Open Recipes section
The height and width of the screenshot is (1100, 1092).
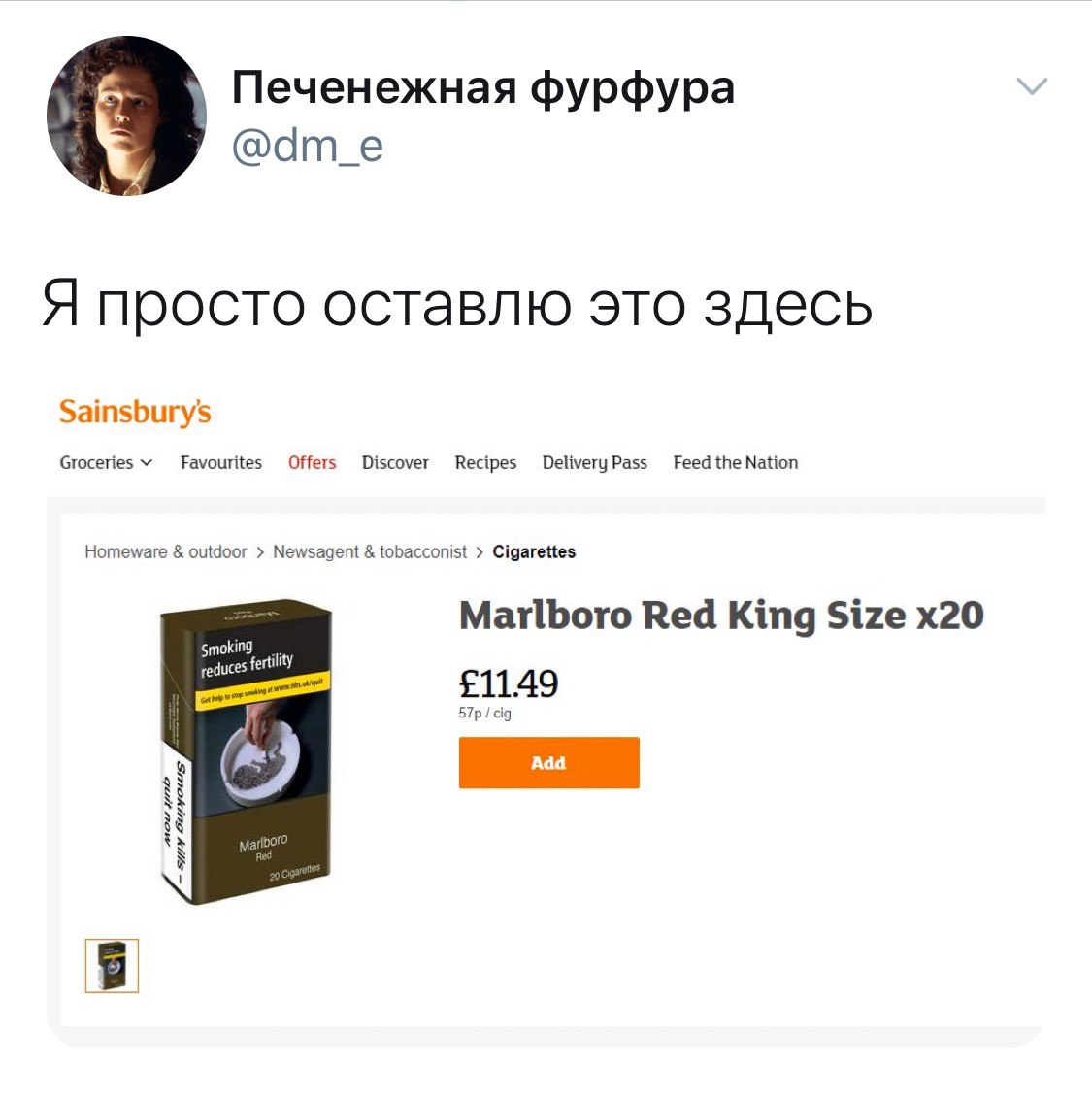(485, 462)
